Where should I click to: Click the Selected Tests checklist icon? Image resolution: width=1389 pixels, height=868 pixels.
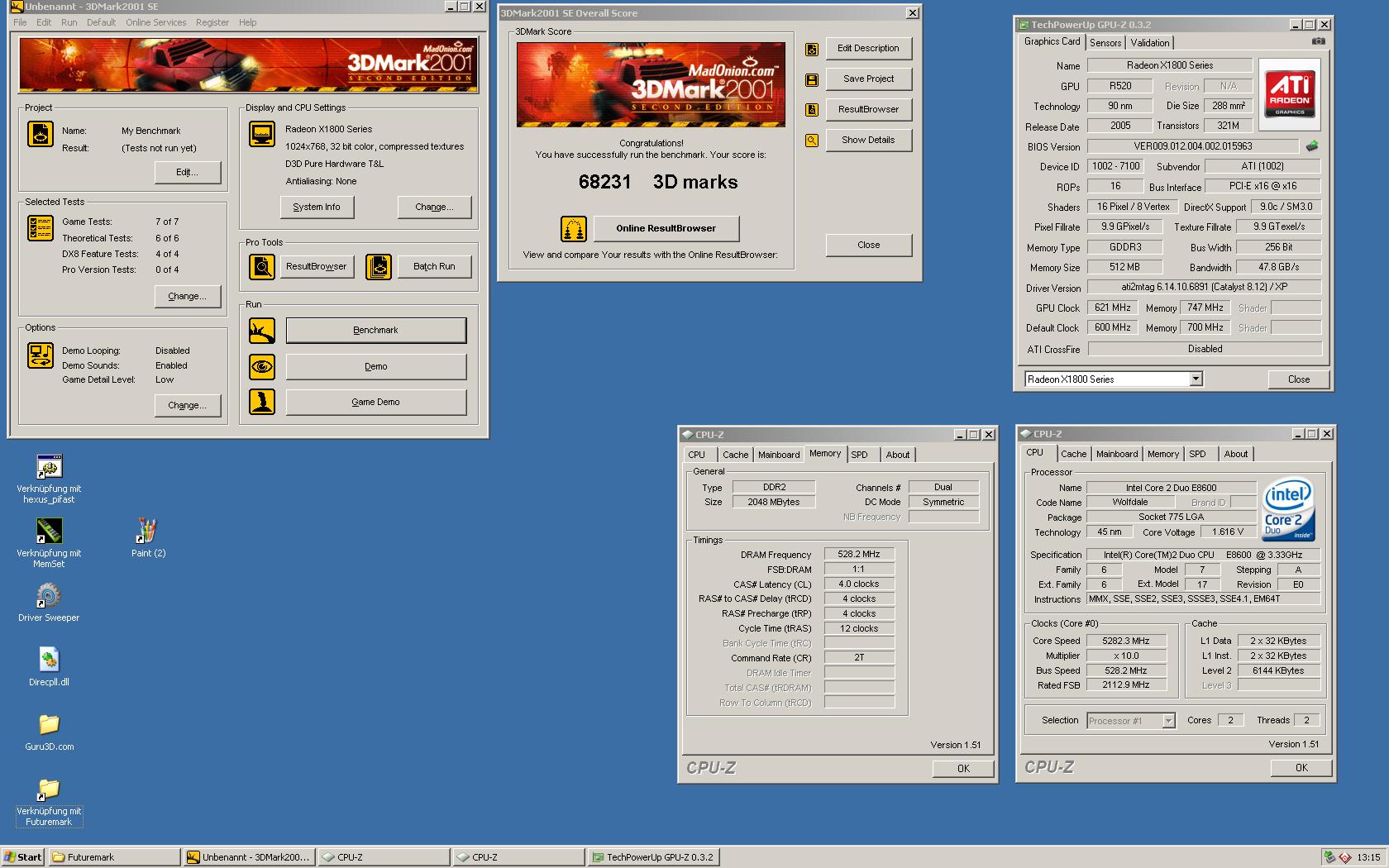click(x=41, y=227)
